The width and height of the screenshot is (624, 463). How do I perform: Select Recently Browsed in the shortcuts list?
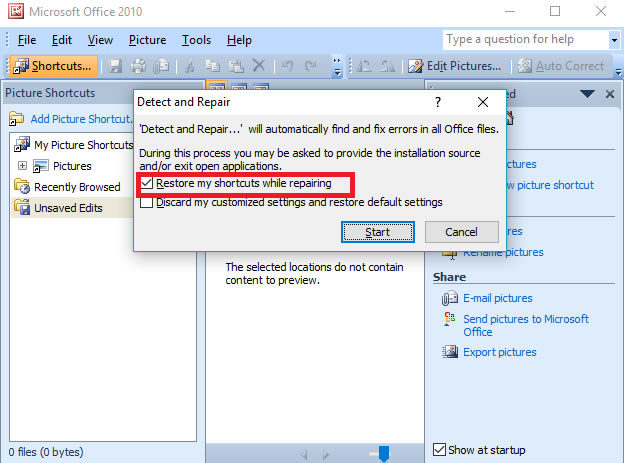pyautogui.click(x=77, y=187)
